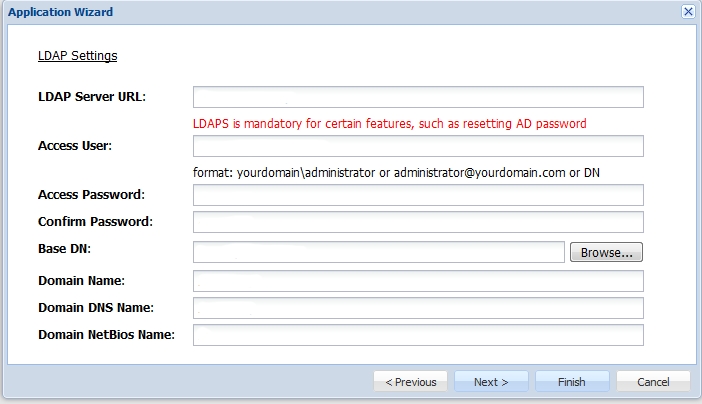The width and height of the screenshot is (702, 404).
Task: Close the Application Wizard dialog
Action: [688, 12]
